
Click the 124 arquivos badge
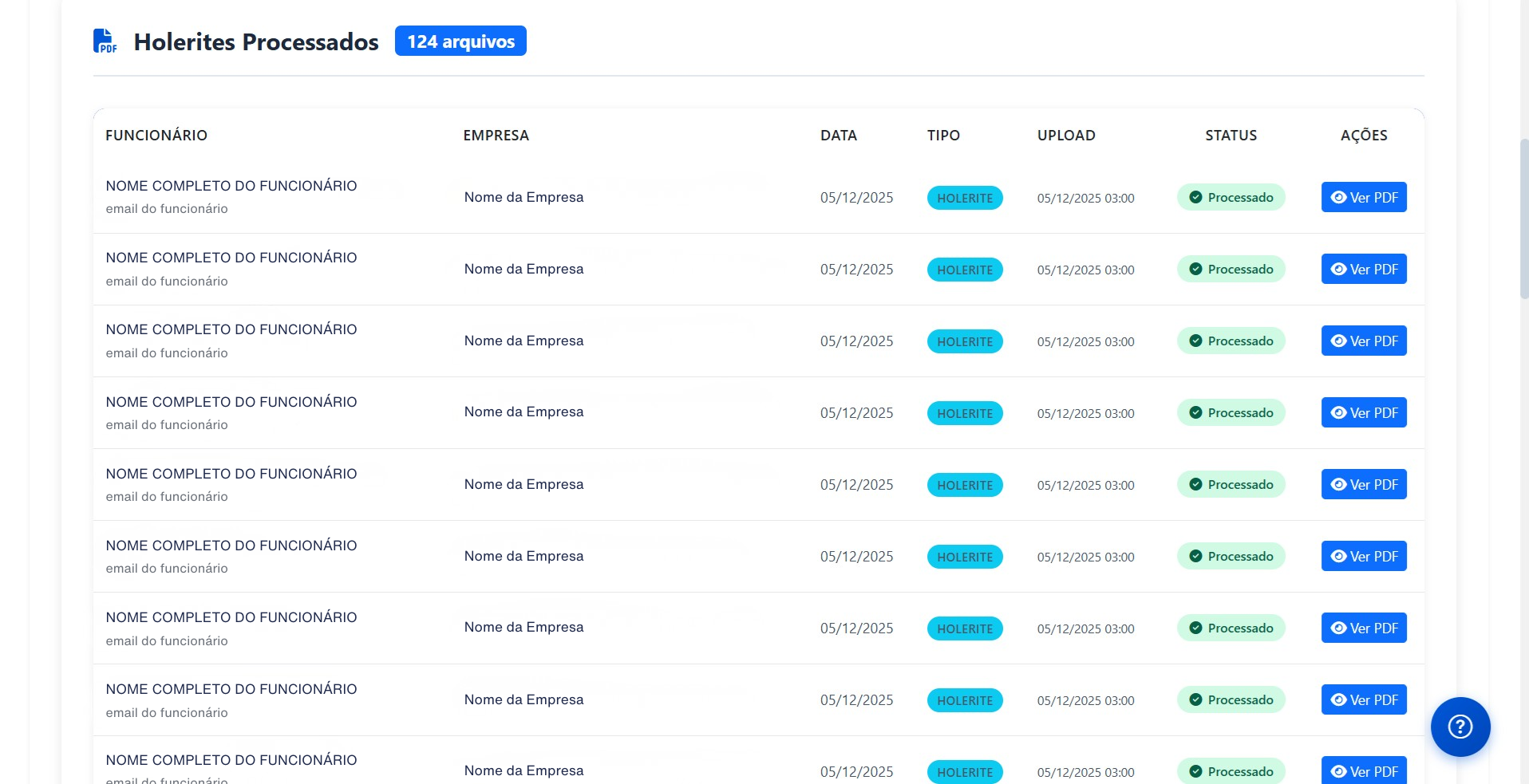pyautogui.click(x=460, y=41)
